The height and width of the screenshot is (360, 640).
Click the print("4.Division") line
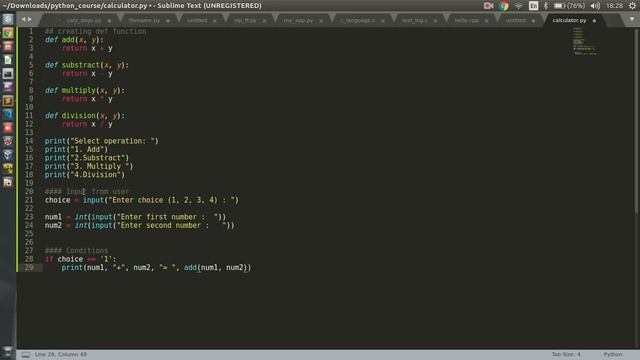coord(84,175)
